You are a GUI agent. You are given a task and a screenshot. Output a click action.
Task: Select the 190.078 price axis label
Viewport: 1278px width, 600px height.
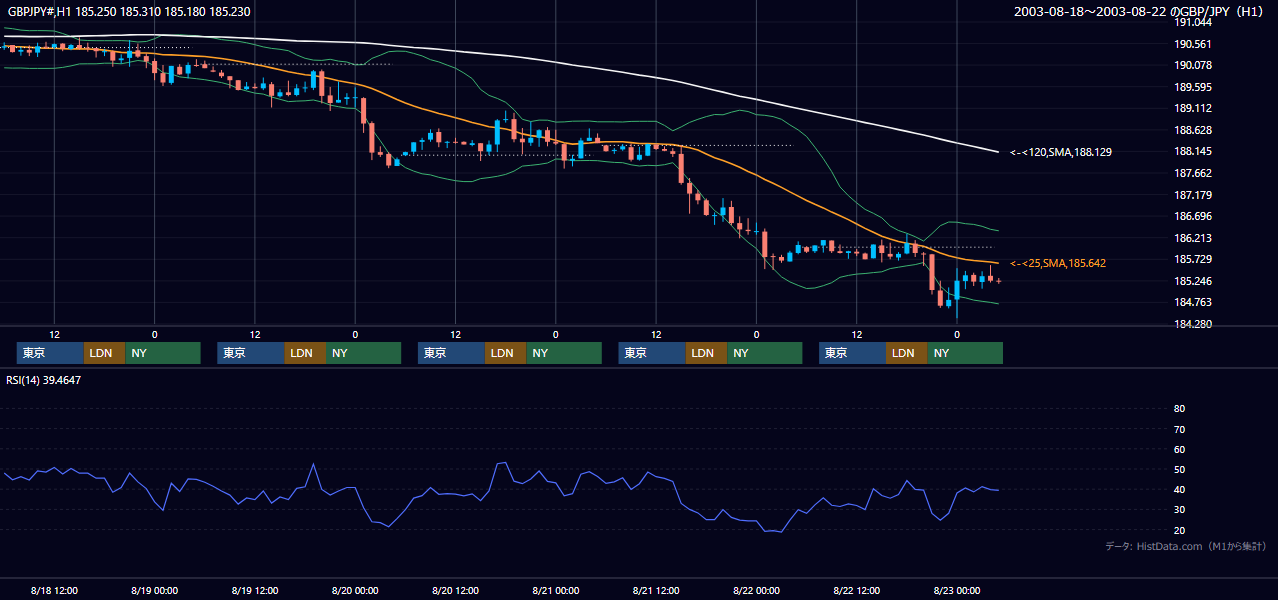(1192, 65)
